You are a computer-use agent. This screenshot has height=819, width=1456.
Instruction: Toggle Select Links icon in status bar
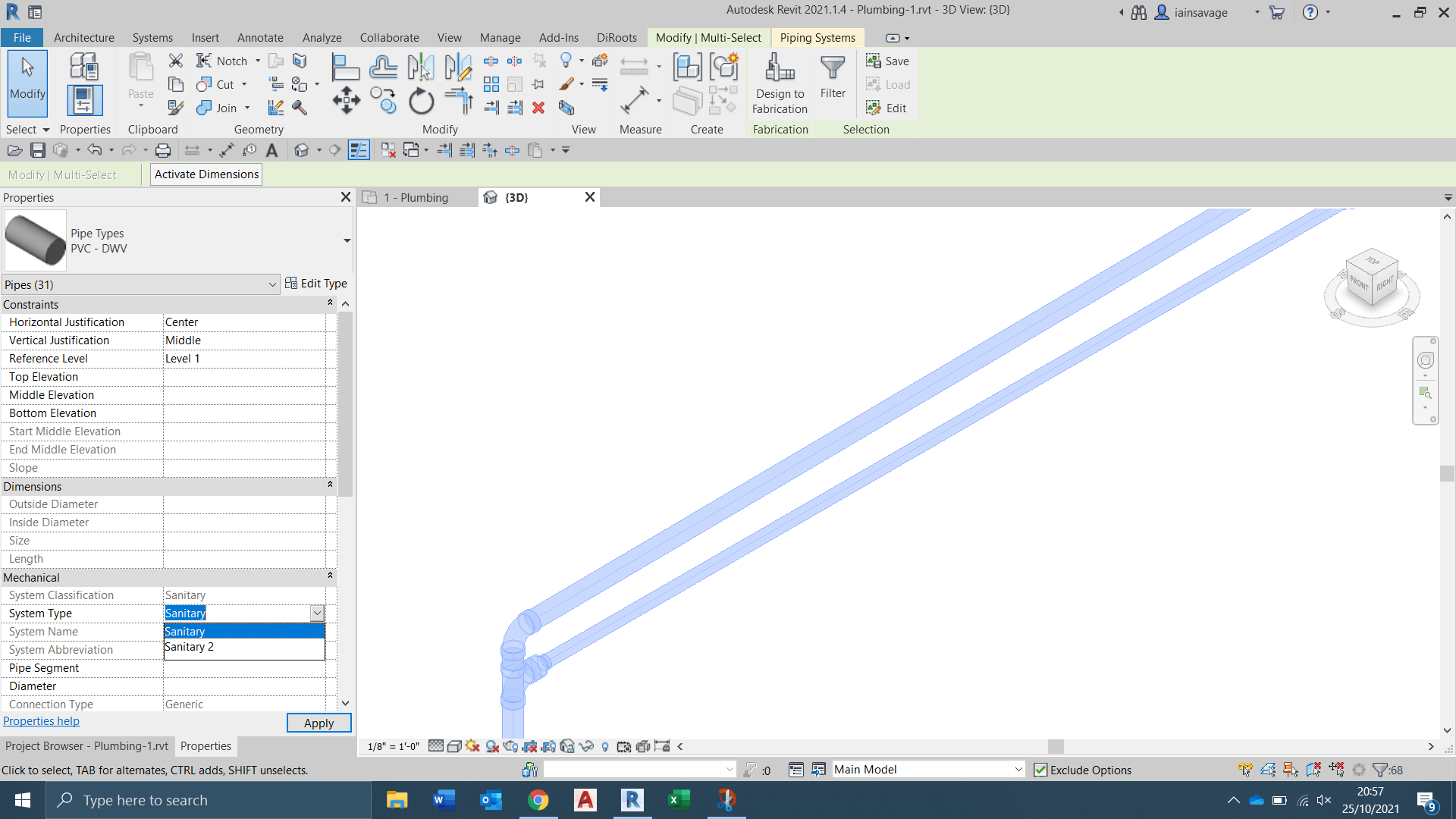[1245, 770]
